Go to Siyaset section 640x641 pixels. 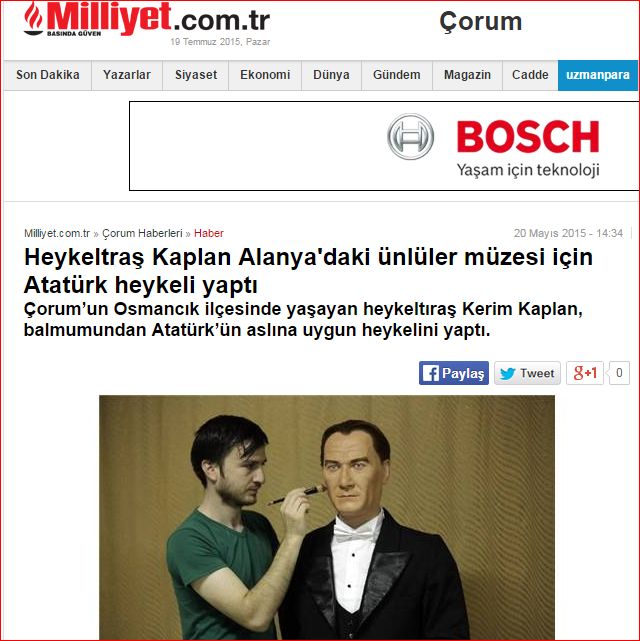pyautogui.click(x=196, y=75)
